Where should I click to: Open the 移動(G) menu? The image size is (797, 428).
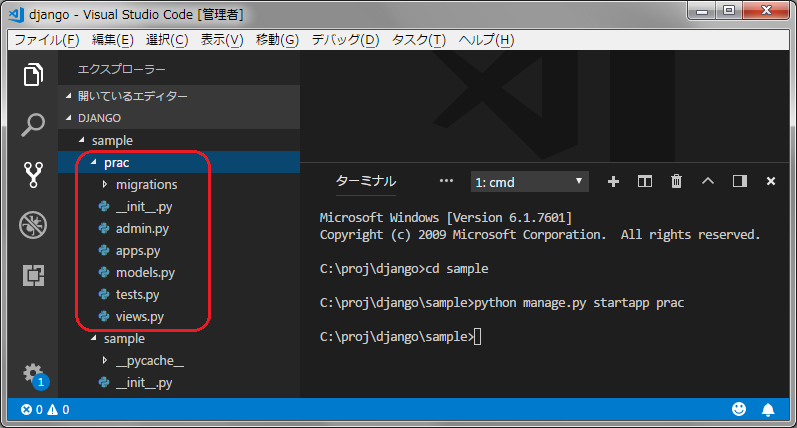[277, 40]
